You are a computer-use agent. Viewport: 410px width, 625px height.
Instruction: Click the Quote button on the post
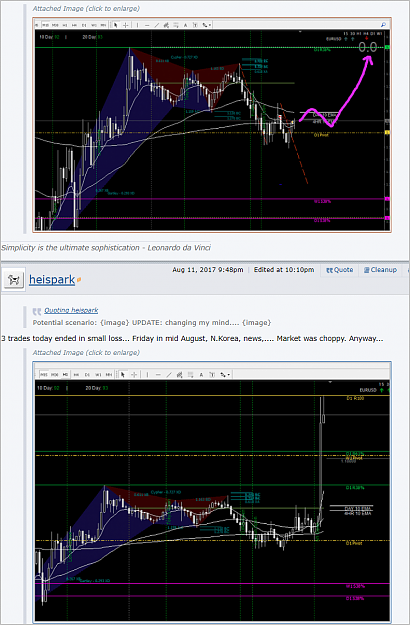point(340,270)
